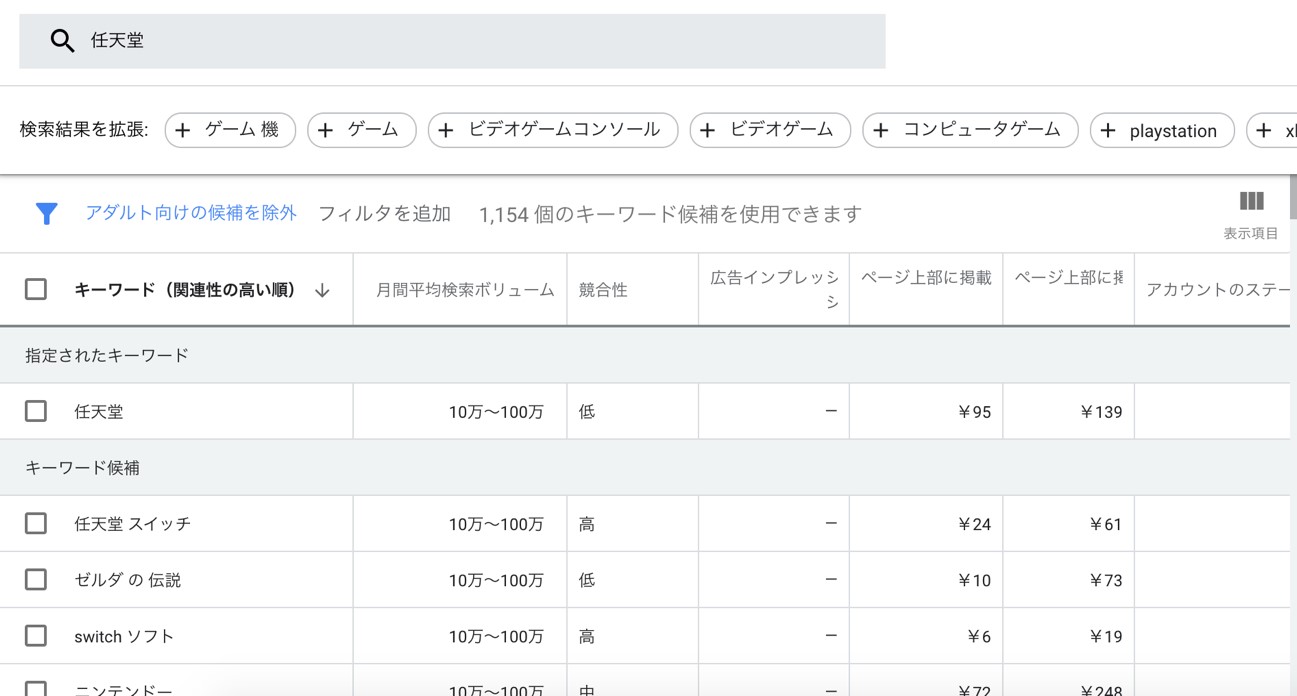Add ゲーム chip to broaden search
Image resolution: width=1297 pixels, height=696 pixels.
tap(362, 130)
